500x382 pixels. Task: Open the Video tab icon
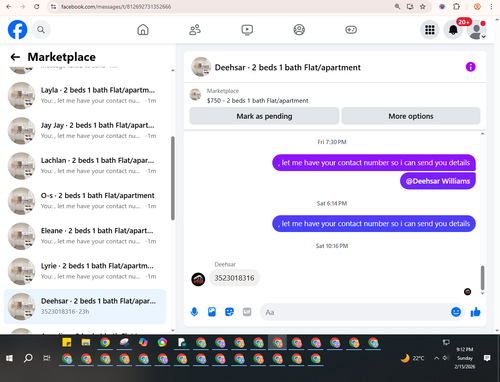tap(247, 30)
